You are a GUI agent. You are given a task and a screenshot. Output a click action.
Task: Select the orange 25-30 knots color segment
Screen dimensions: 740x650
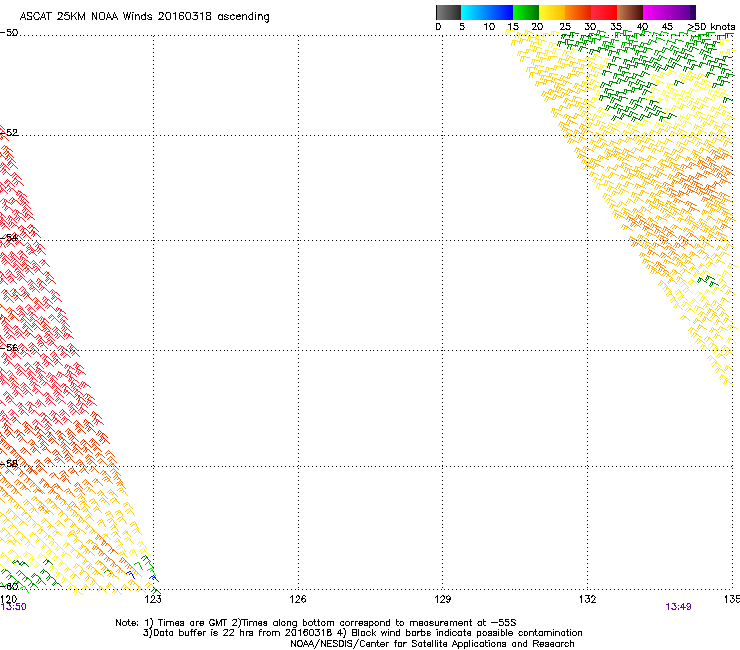[578, 12]
